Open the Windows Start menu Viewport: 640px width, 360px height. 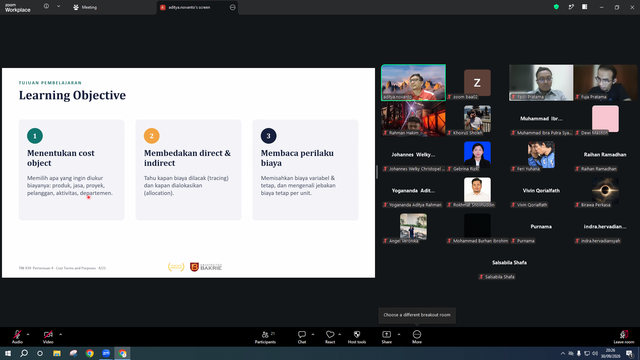coord(8,353)
